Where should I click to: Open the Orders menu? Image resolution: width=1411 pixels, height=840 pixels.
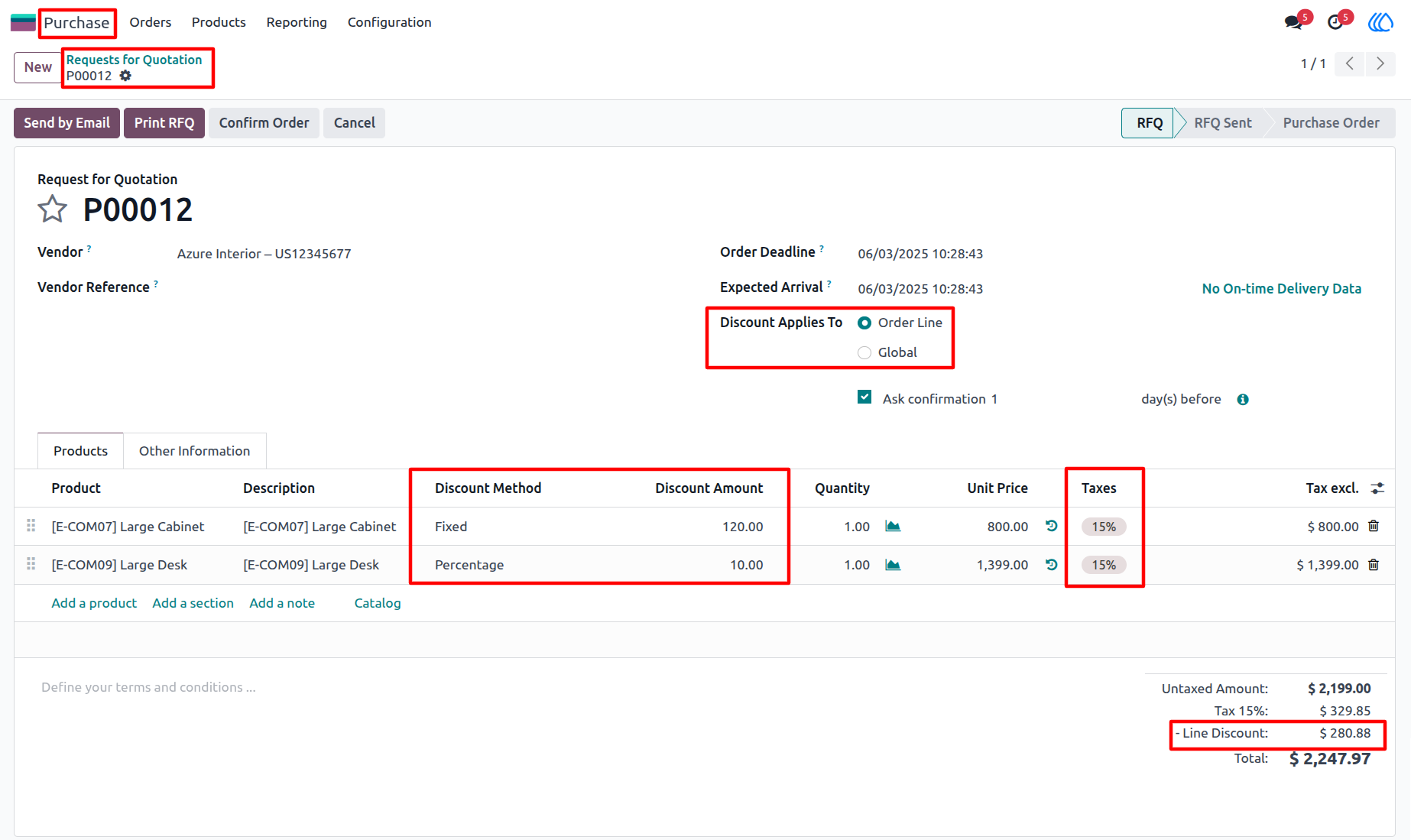click(151, 22)
